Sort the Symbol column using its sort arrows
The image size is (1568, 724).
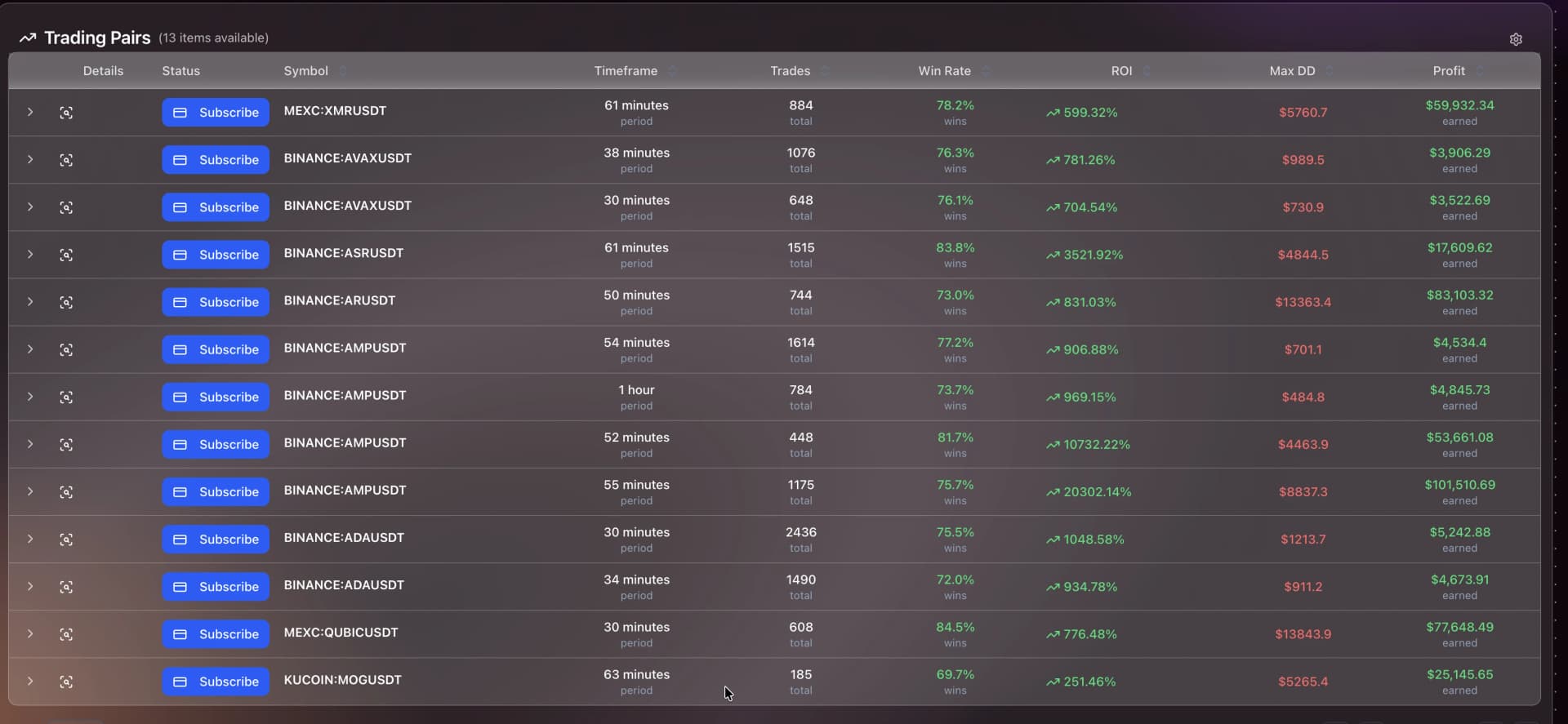(342, 71)
